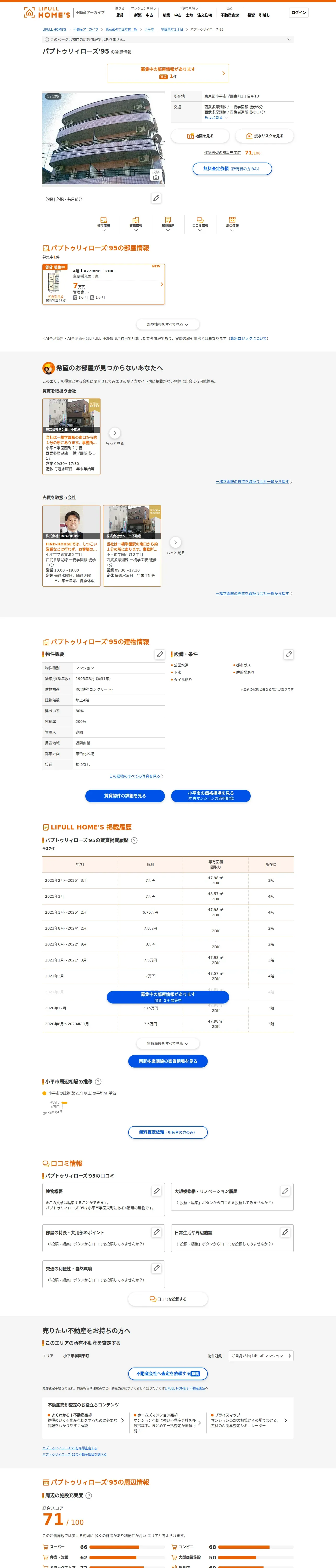Jump to 掲載履歴 section icon
Screen dimensions: 336x1568
[x=168, y=224]
